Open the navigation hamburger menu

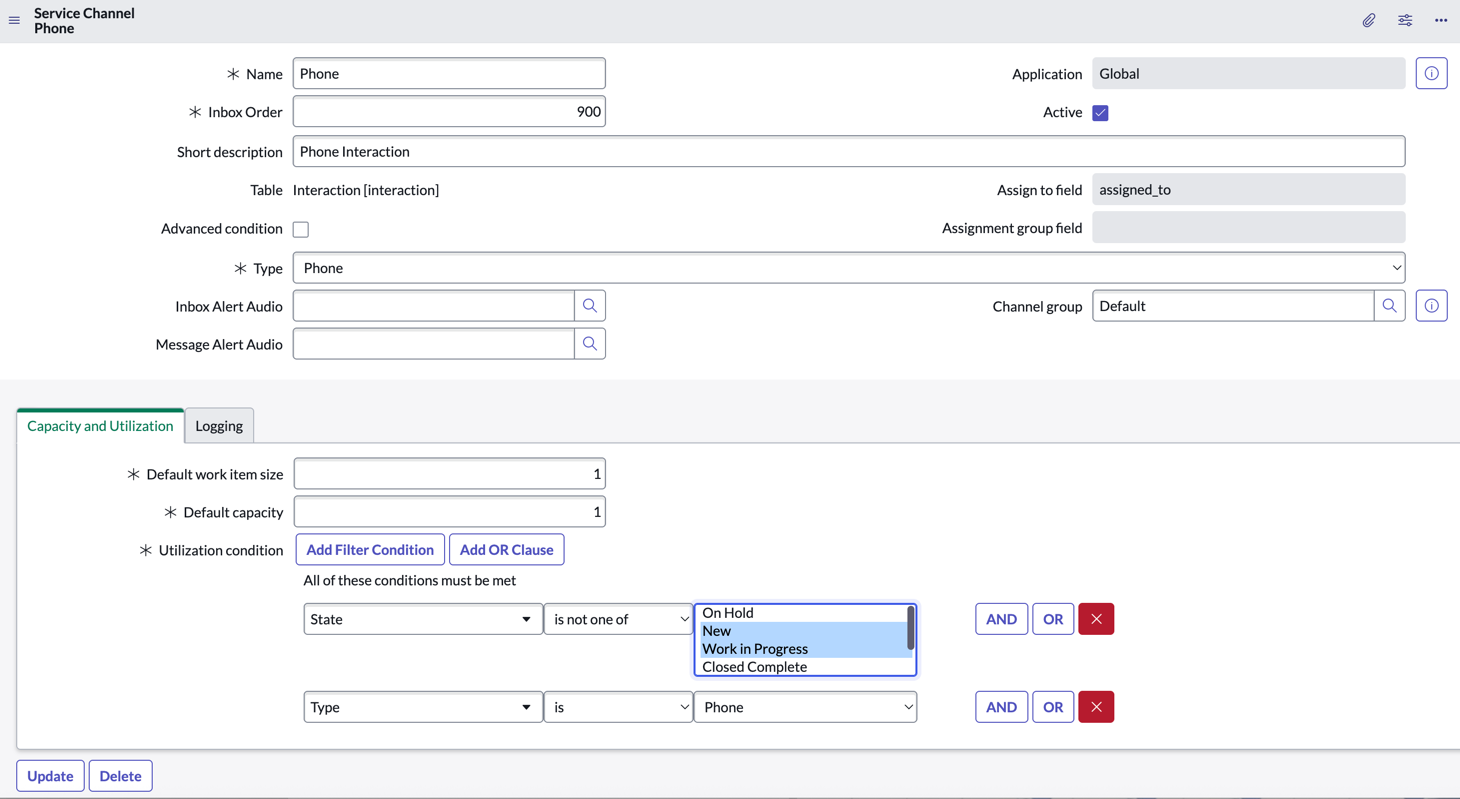[x=14, y=20]
